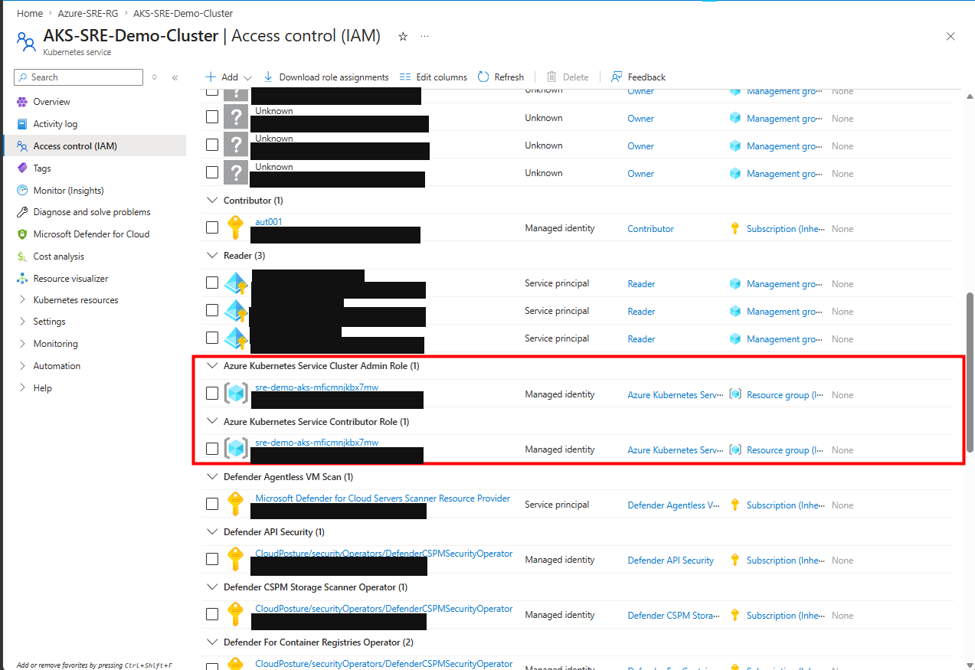Collapse the Reader (3) group
The image size is (975, 670).
pyautogui.click(x=212, y=255)
